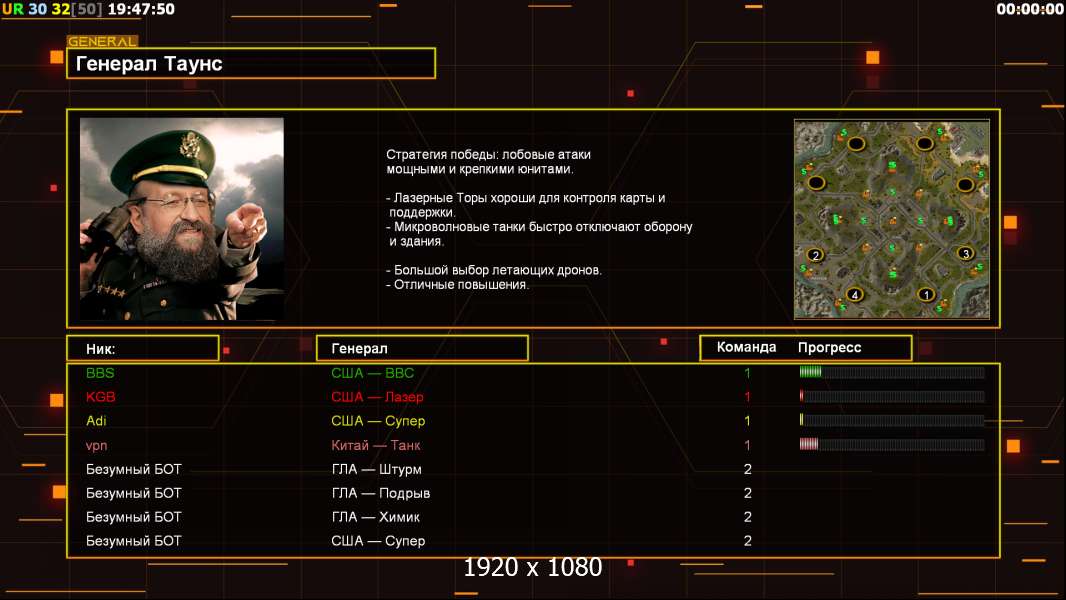Click the bot's 'США — Супер' general cell

tap(378, 541)
